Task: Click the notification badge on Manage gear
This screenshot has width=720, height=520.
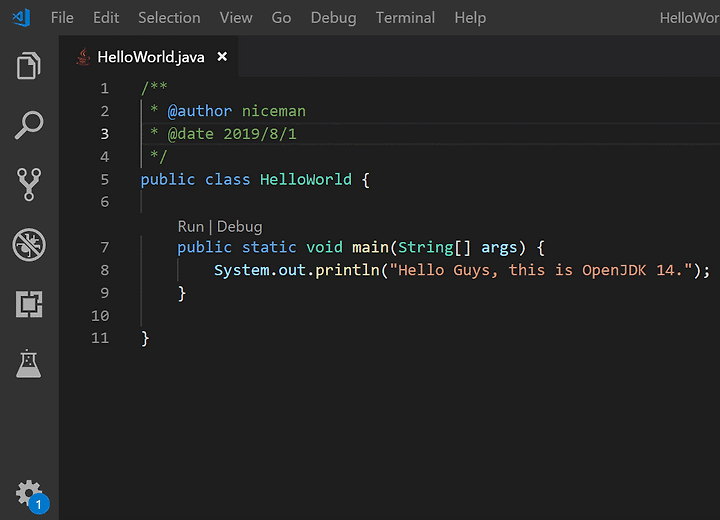Action: click(39, 504)
